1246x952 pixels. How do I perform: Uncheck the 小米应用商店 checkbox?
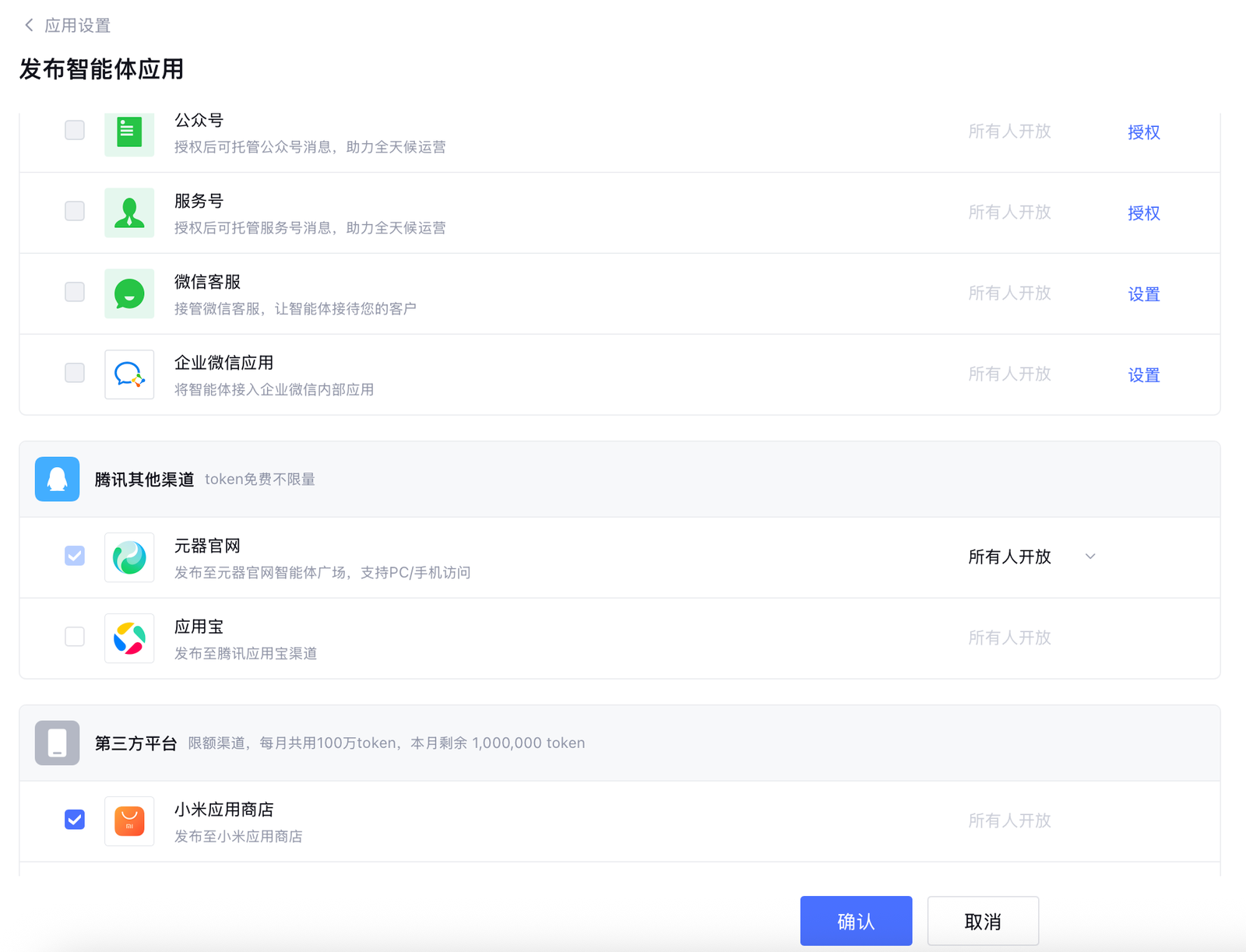[x=75, y=820]
